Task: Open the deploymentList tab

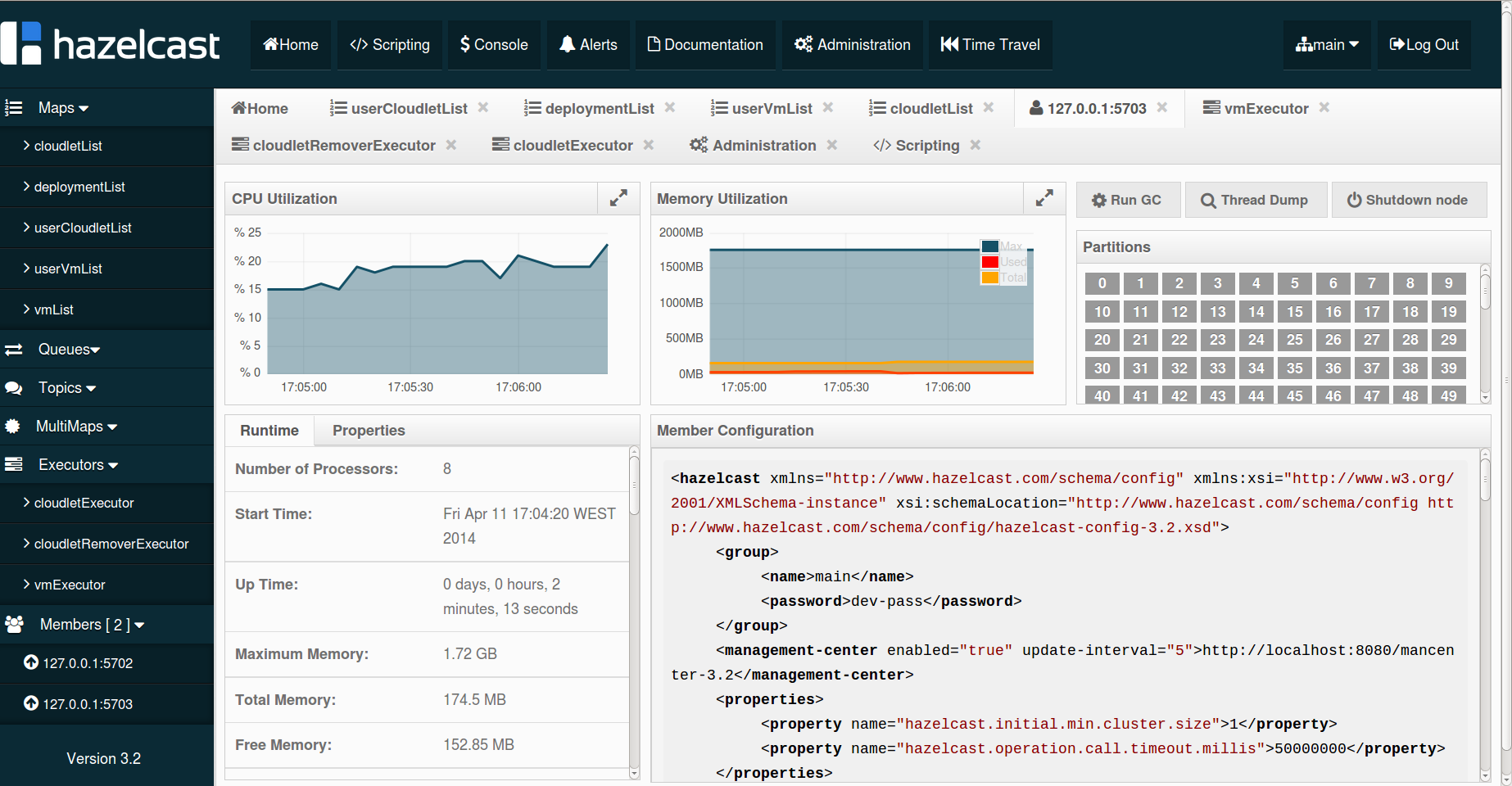Action: [599, 108]
